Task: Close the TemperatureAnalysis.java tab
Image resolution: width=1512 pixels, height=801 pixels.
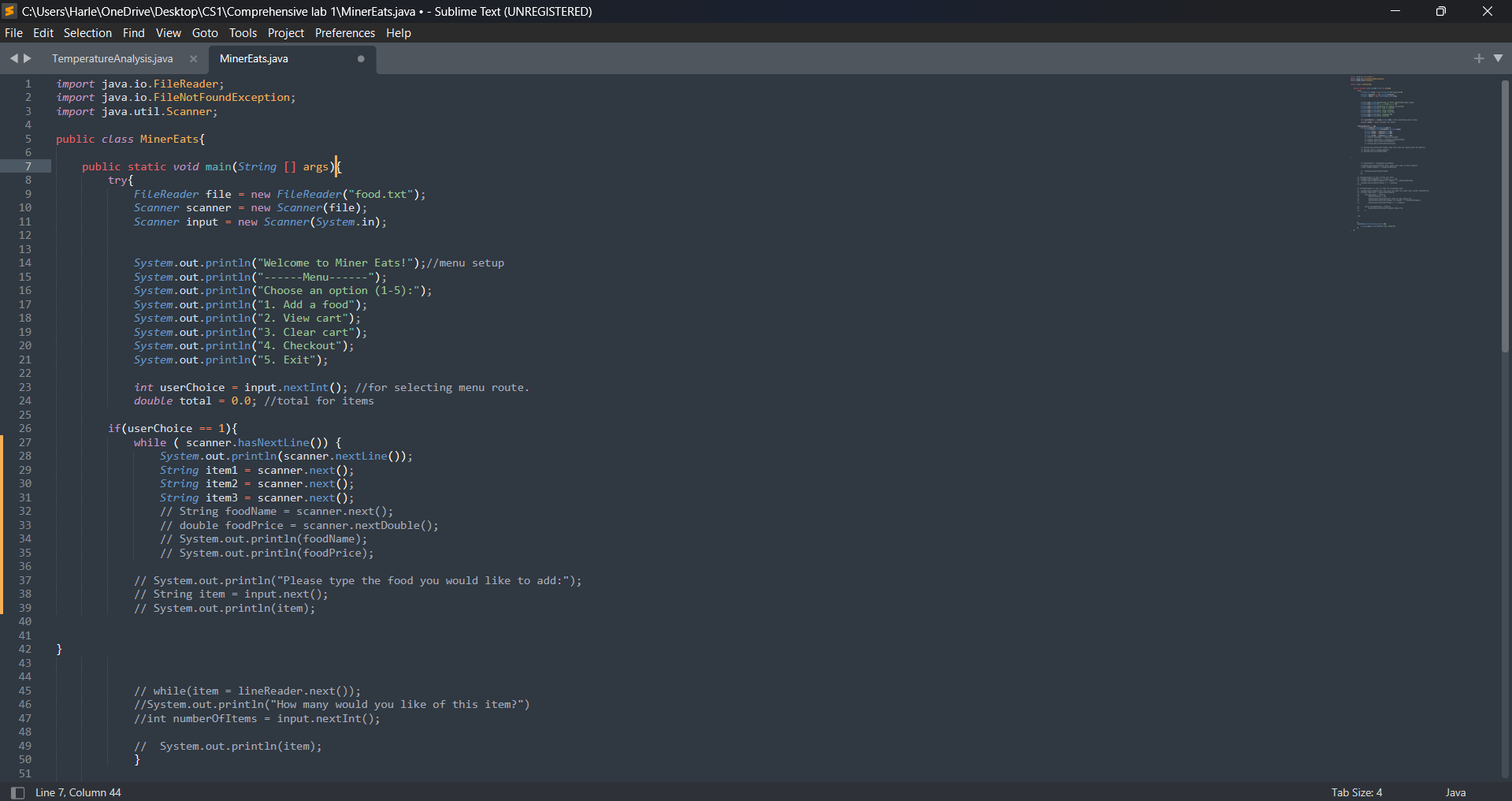Action: tap(192, 58)
